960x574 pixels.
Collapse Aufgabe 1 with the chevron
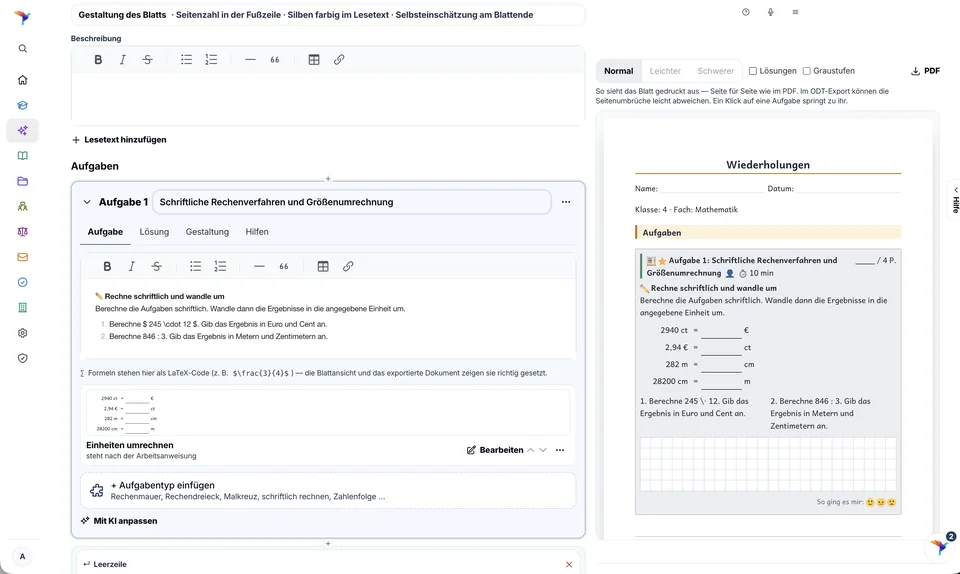[x=87, y=202]
